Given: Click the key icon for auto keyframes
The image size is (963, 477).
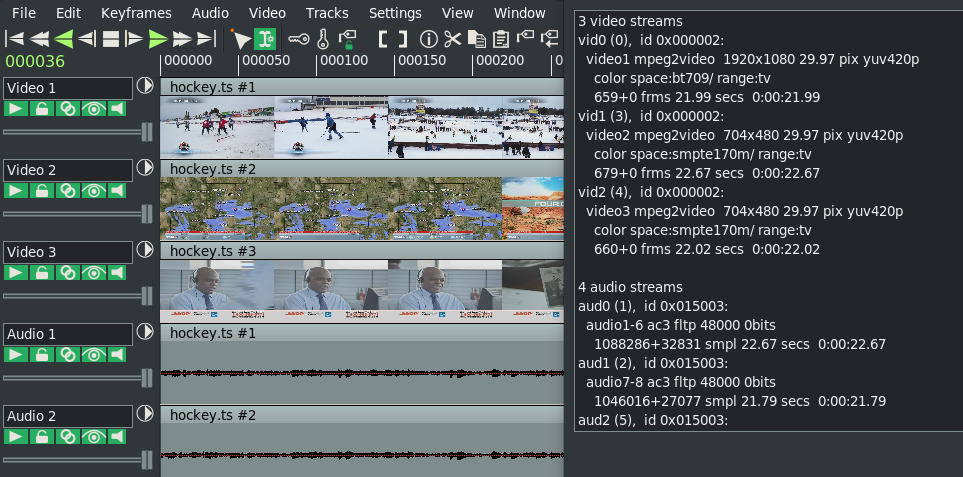Looking at the screenshot, I should (x=298, y=39).
